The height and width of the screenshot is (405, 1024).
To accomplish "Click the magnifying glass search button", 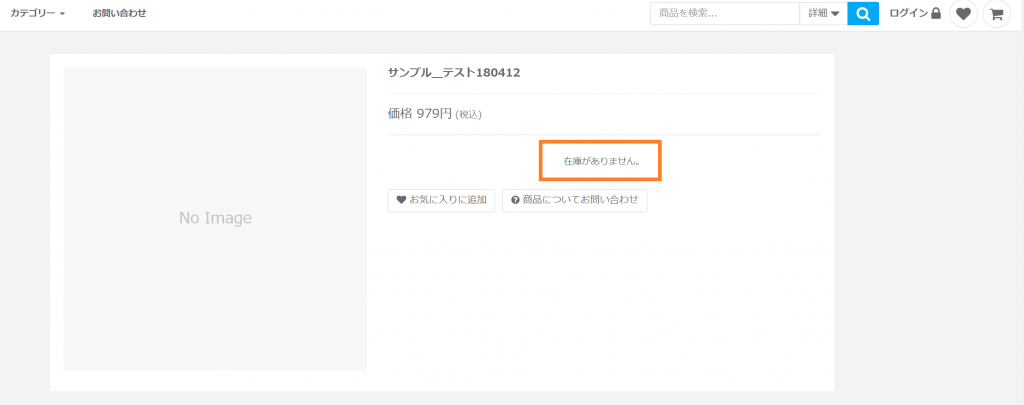I will pos(862,14).
